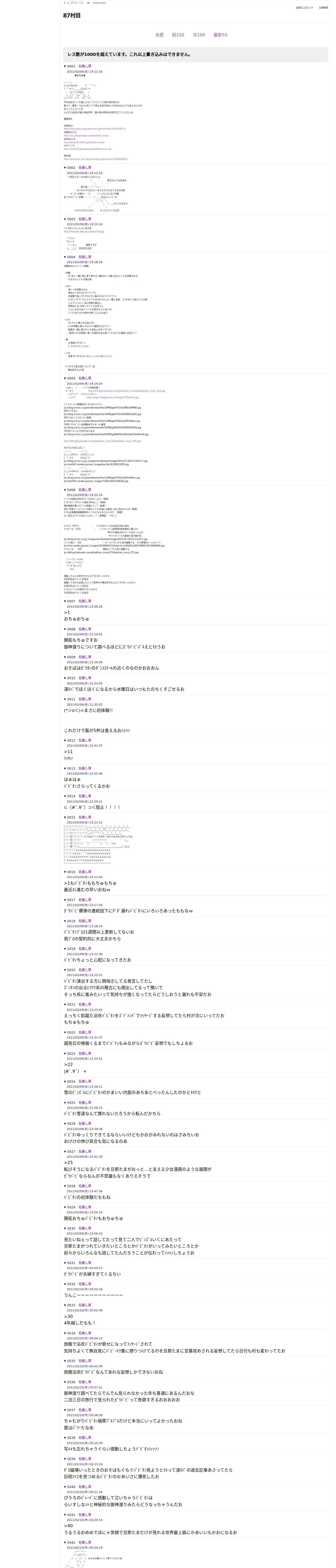This screenshot has width=336, height=1568.
Task: Click poster name 名無し草 on post 0009
Action: point(85,658)
